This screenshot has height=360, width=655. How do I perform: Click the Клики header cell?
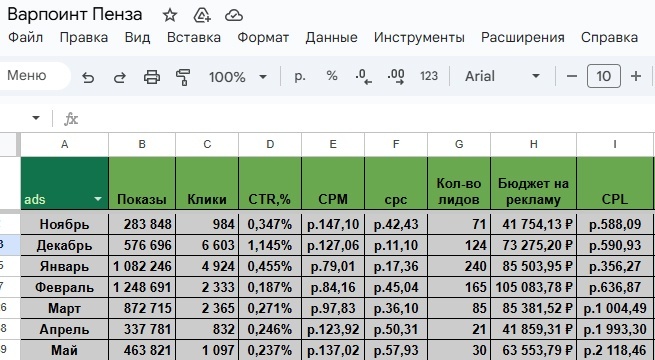207,183
